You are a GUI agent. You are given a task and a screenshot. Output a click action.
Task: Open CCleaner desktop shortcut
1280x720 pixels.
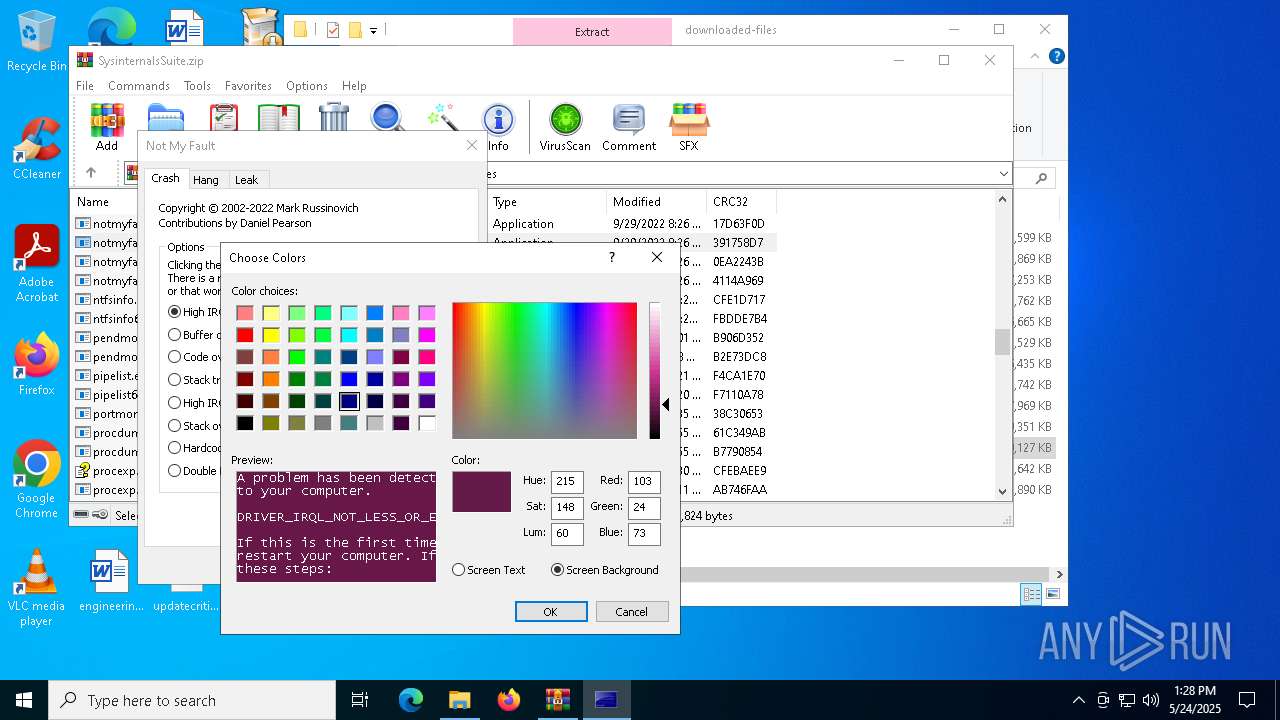coord(37,149)
